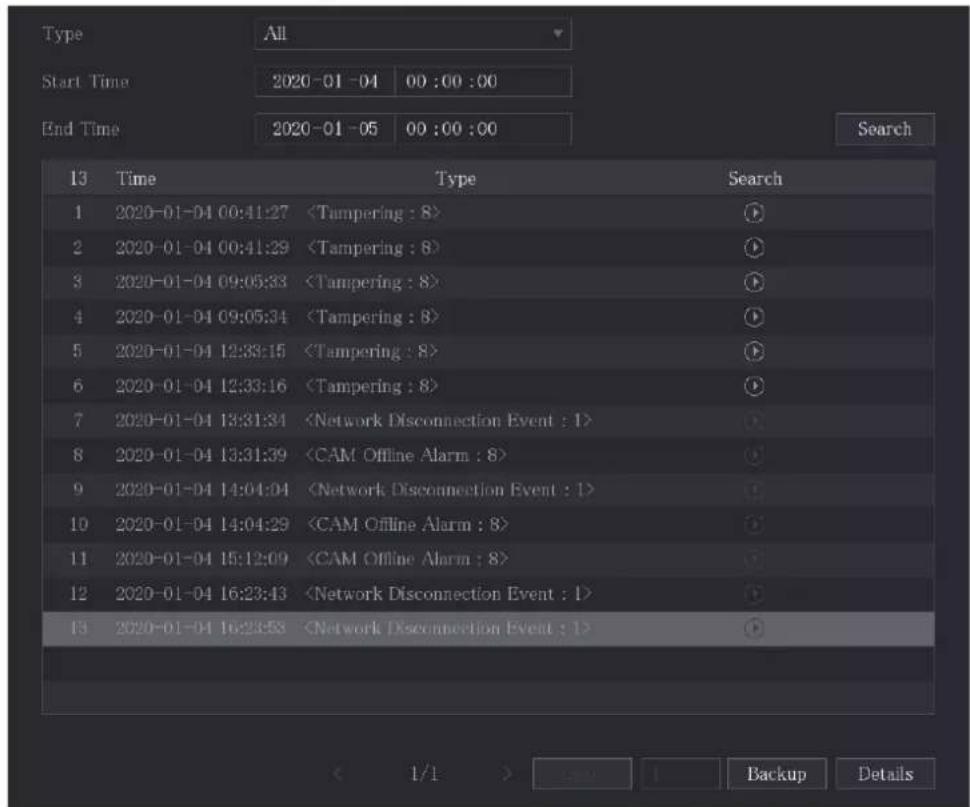Edit Start Time date 2020-01-04
This screenshot has height=807, width=970.
325,82
